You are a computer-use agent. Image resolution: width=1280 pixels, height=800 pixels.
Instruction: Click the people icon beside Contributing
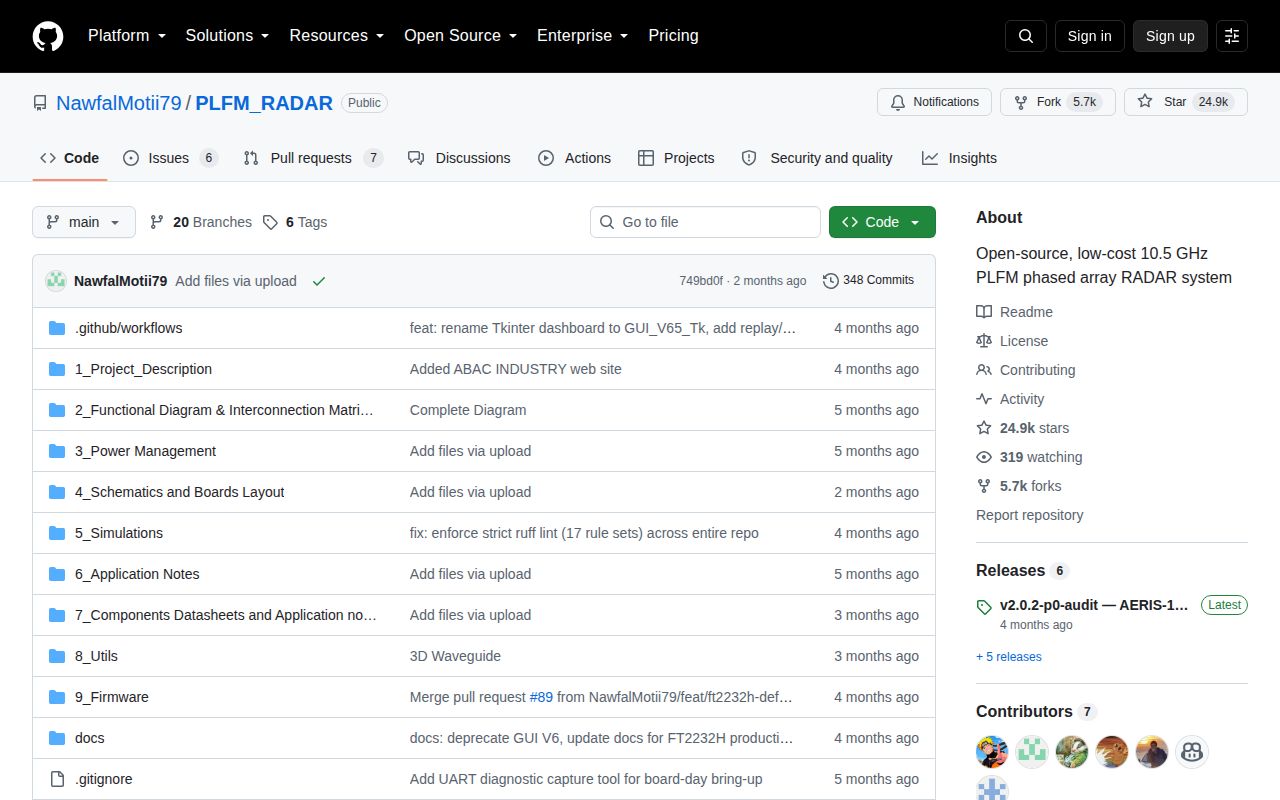[x=984, y=370]
